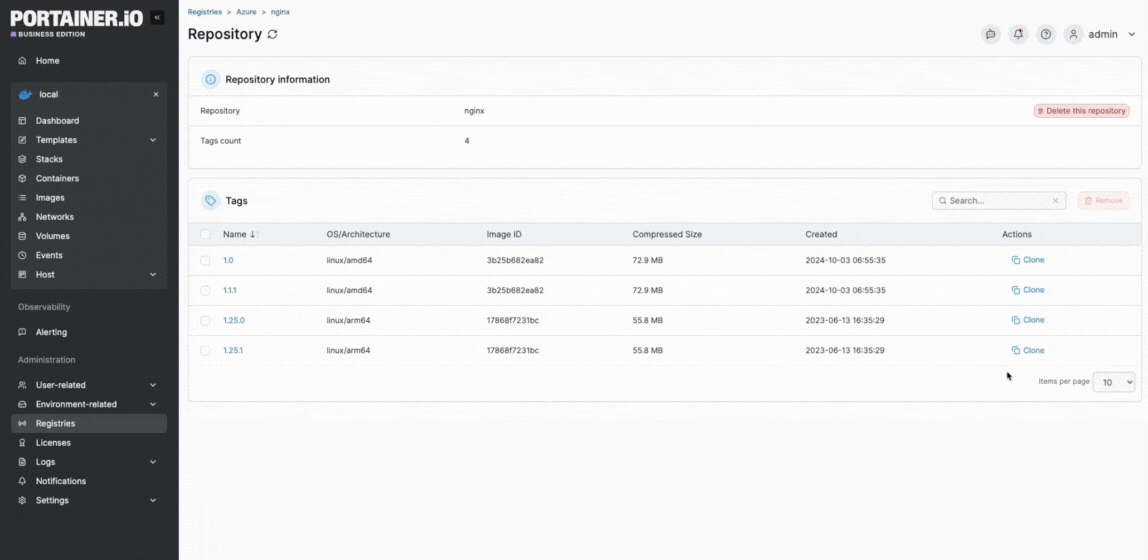Click the admin user avatar icon

[x=1073, y=34]
